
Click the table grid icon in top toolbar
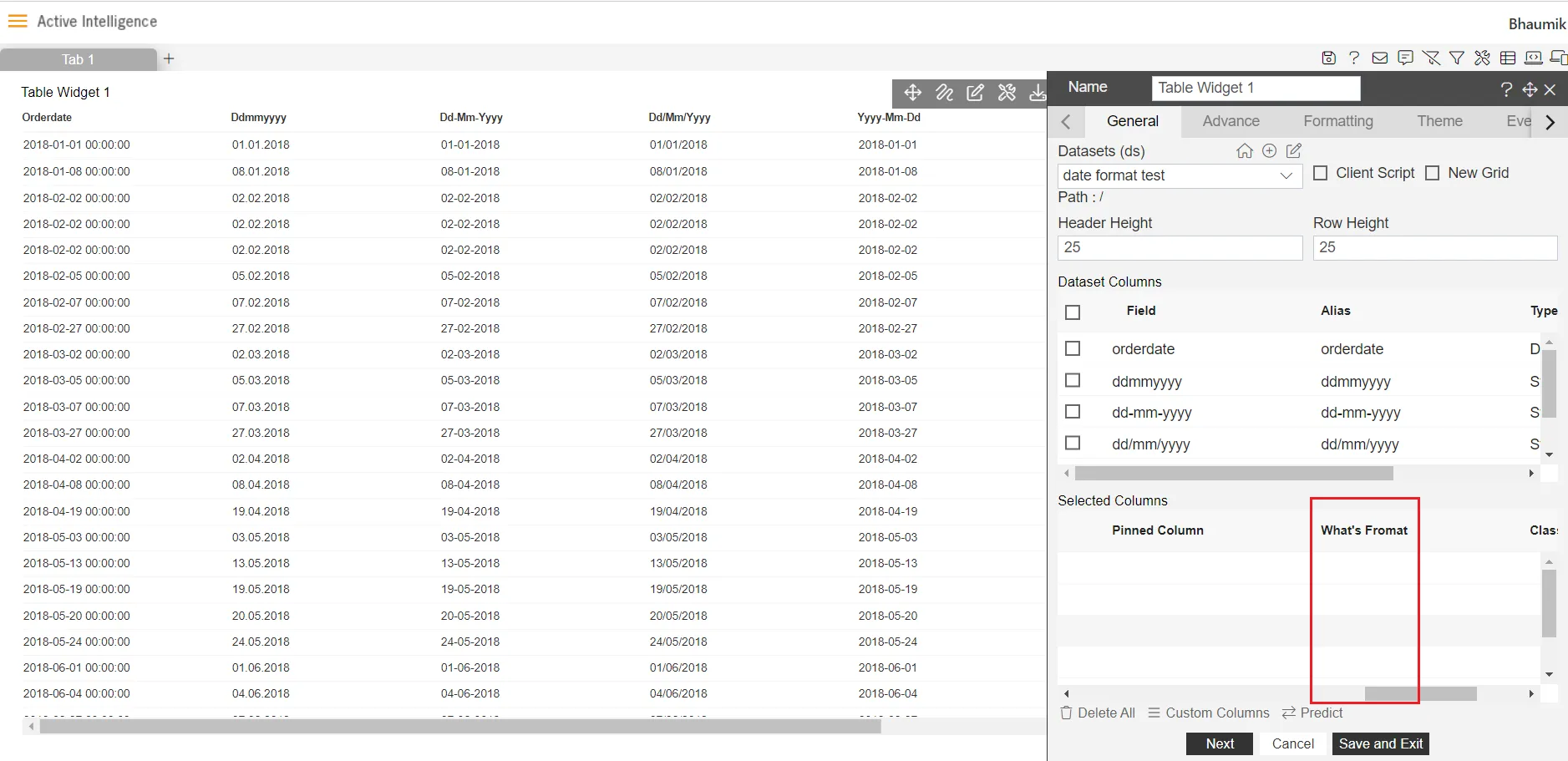pos(1508,58)
